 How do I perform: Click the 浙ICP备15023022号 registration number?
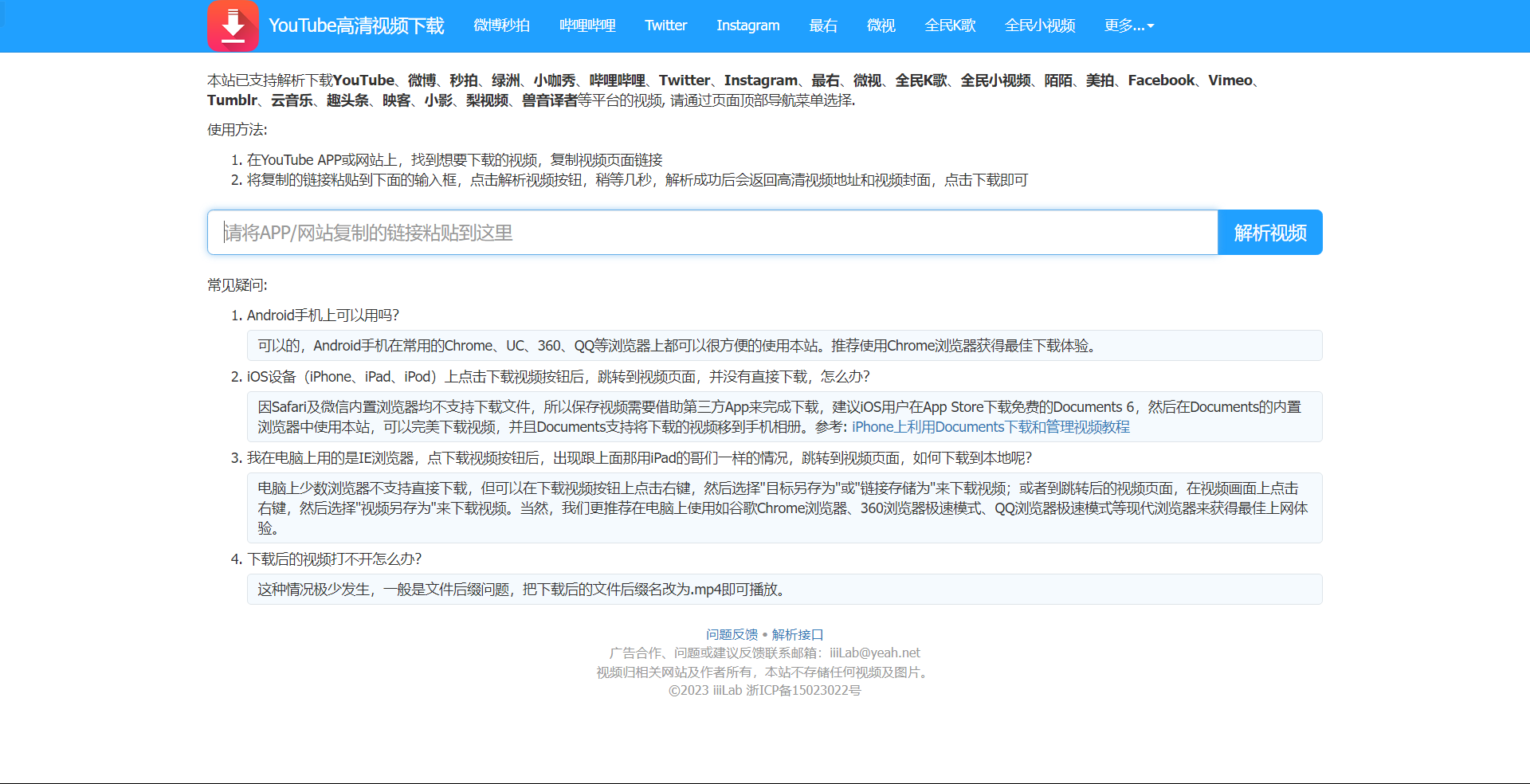[x=803, y=690]
